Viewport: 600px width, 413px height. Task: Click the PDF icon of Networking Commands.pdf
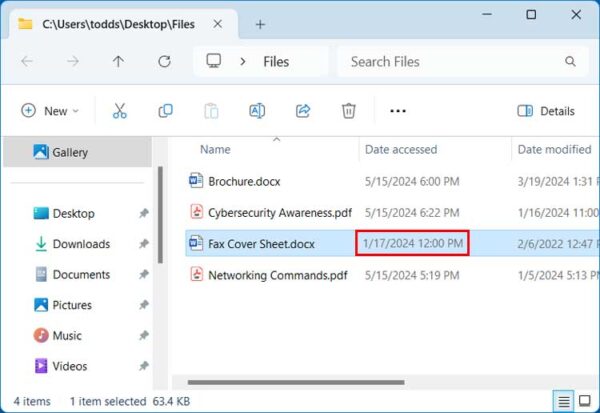click(x=197, y=274)
